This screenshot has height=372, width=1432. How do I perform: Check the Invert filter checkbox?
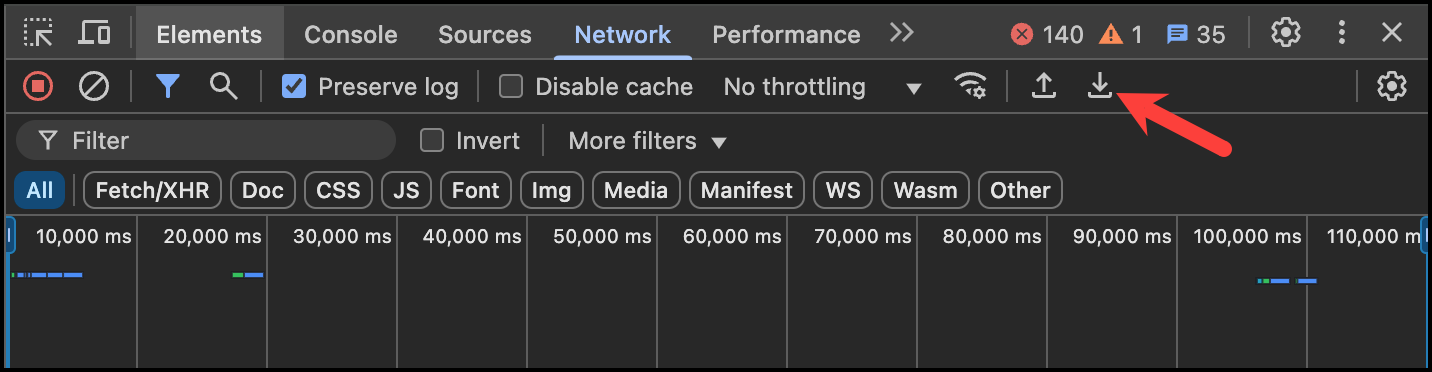(x=432, y=141)
